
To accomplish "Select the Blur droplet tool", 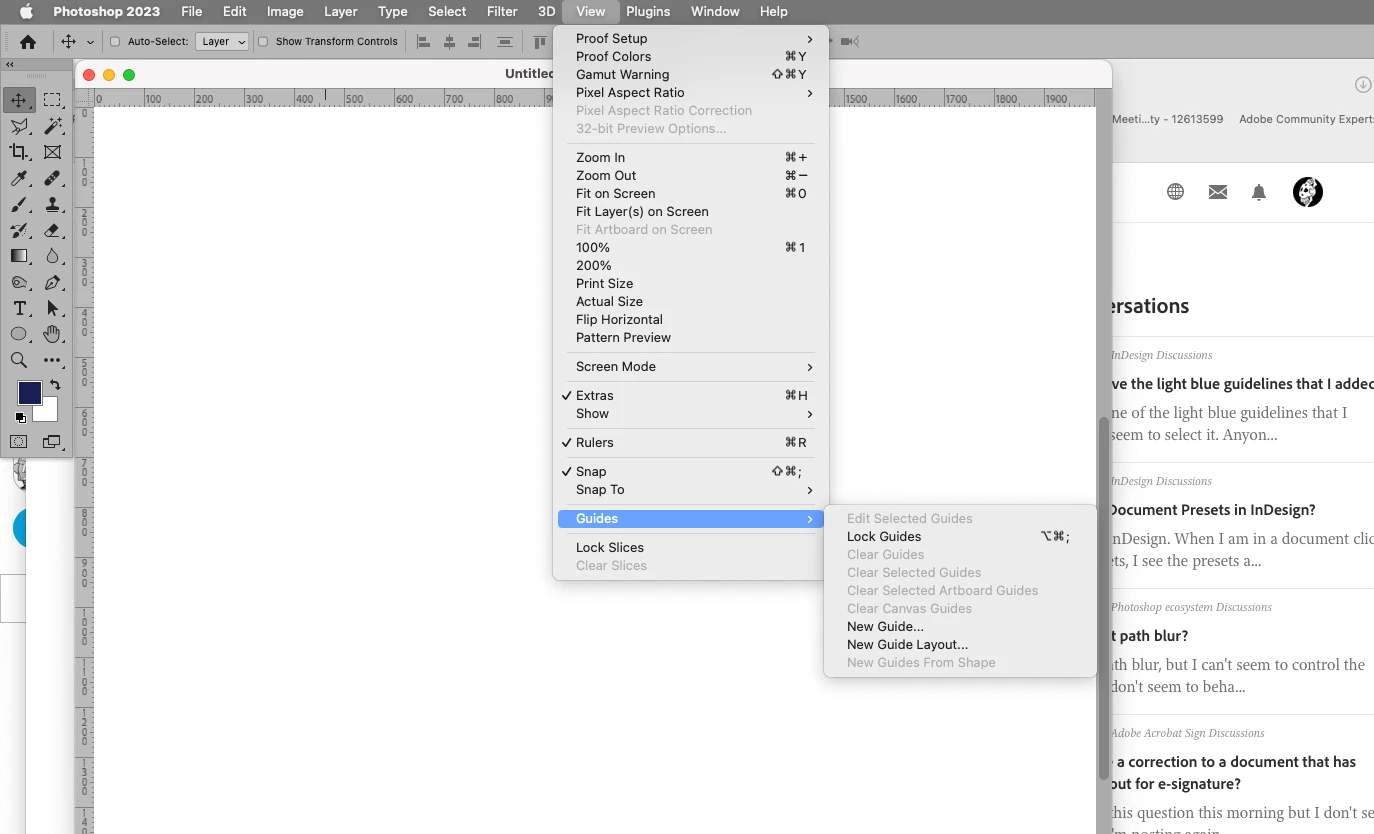I will coord(53,256).
